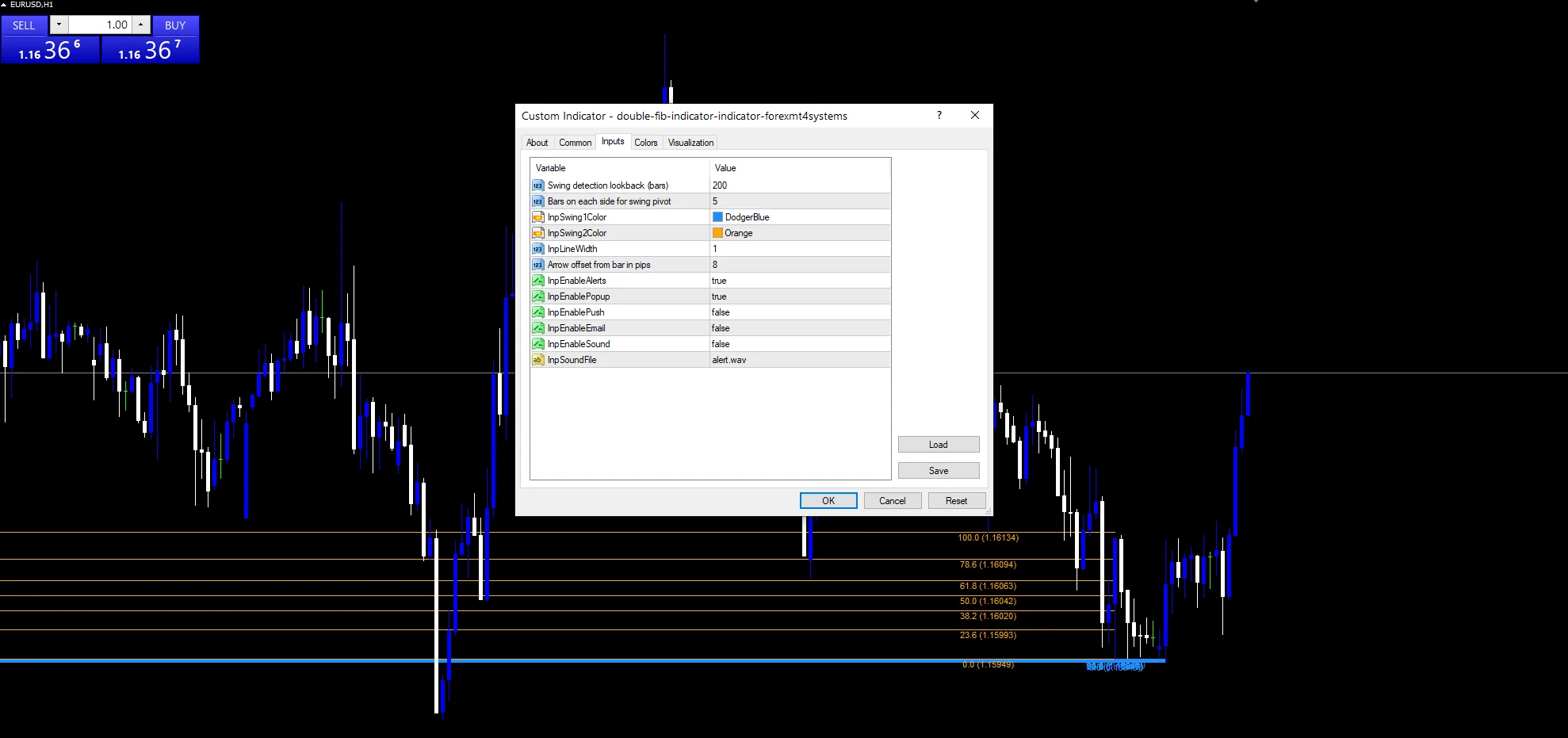Viewport: 1568px width, 738px height.
Task: Edit swing pivot bars value 5
Action: [x=800, y=201]
